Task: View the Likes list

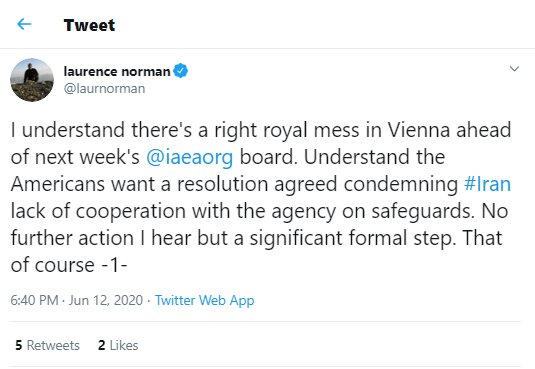Action: point(124,345)
